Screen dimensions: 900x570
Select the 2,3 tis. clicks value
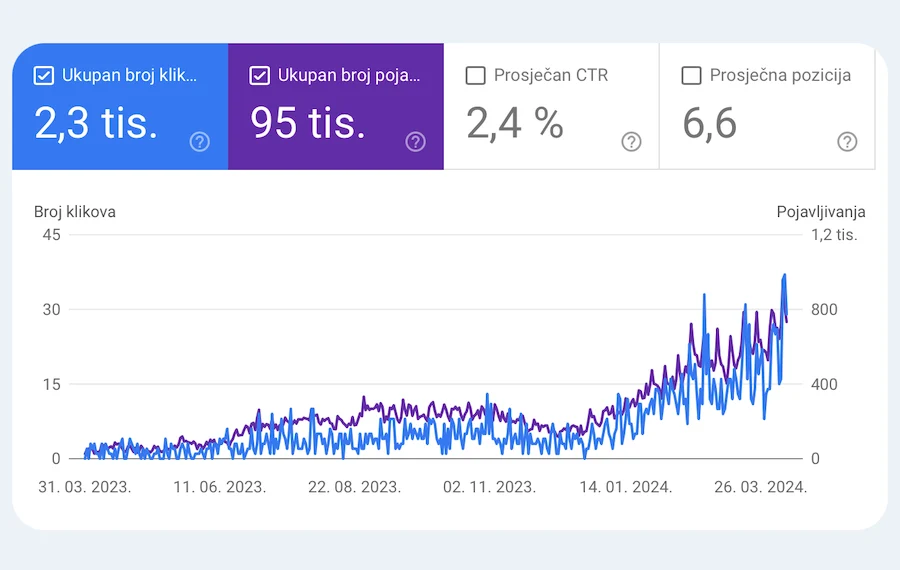tap(96, 122)
